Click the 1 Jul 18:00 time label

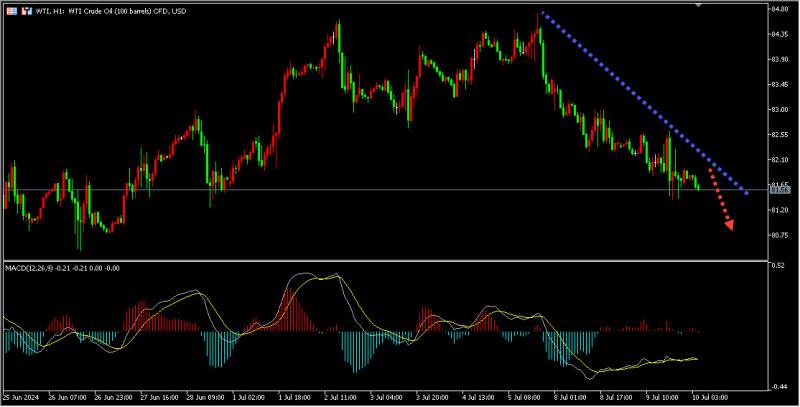[295, 397]
